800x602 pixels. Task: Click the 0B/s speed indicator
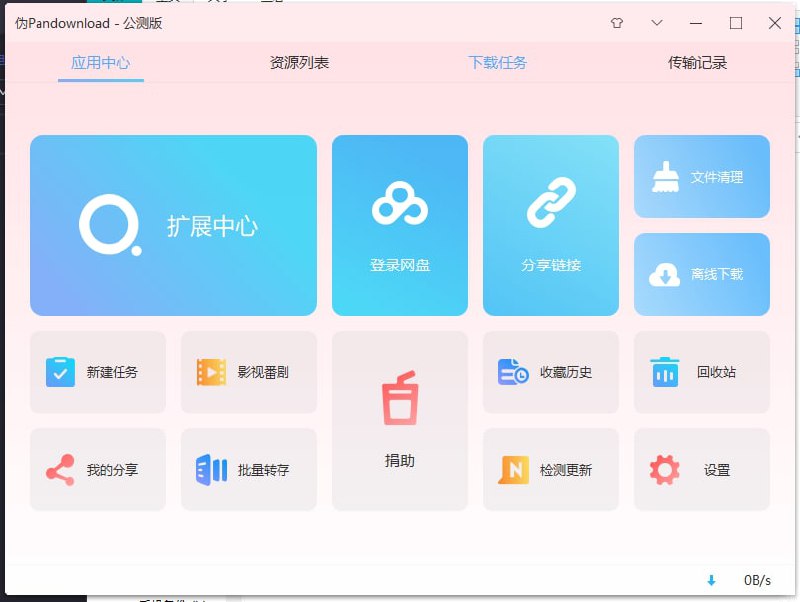point(756,579)
